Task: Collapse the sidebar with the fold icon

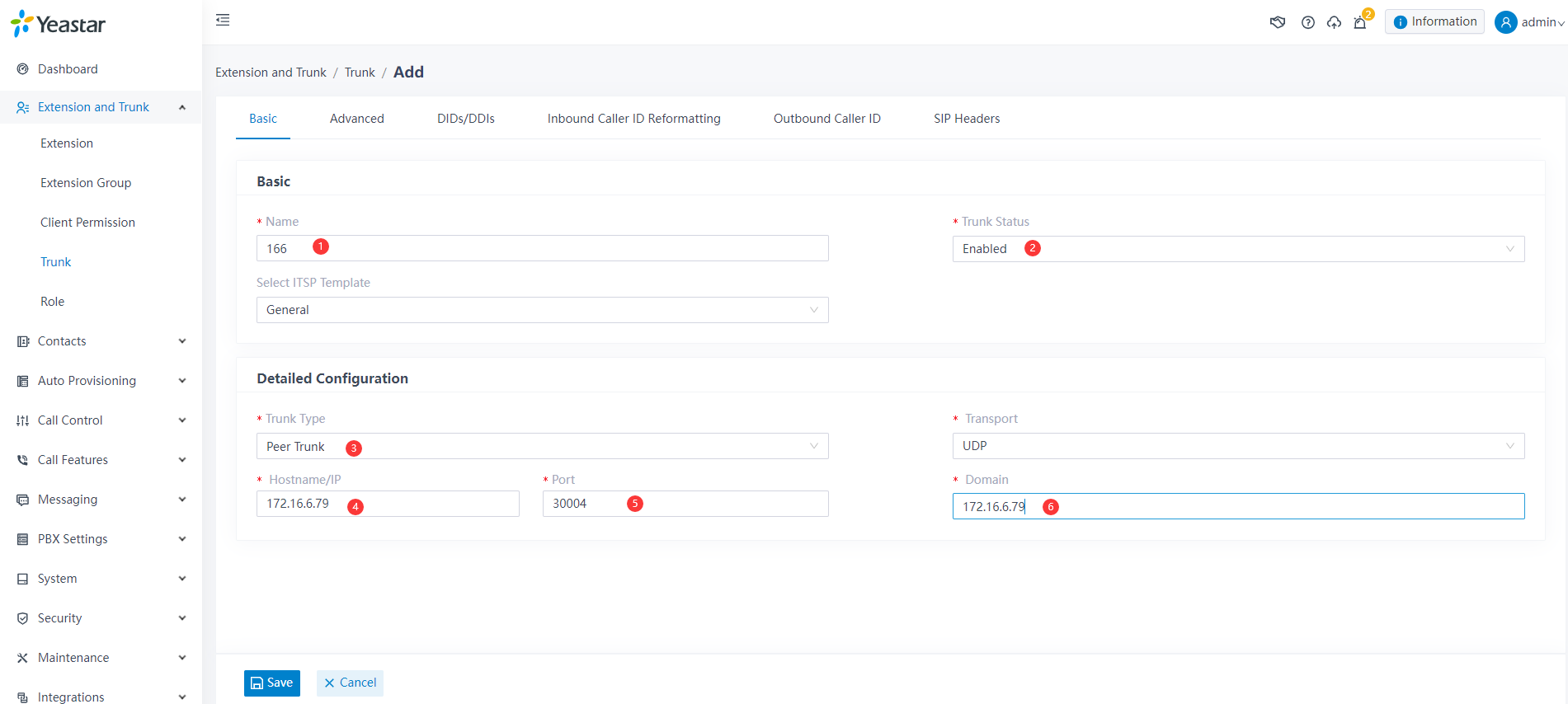Action: (x=223, y=20)
